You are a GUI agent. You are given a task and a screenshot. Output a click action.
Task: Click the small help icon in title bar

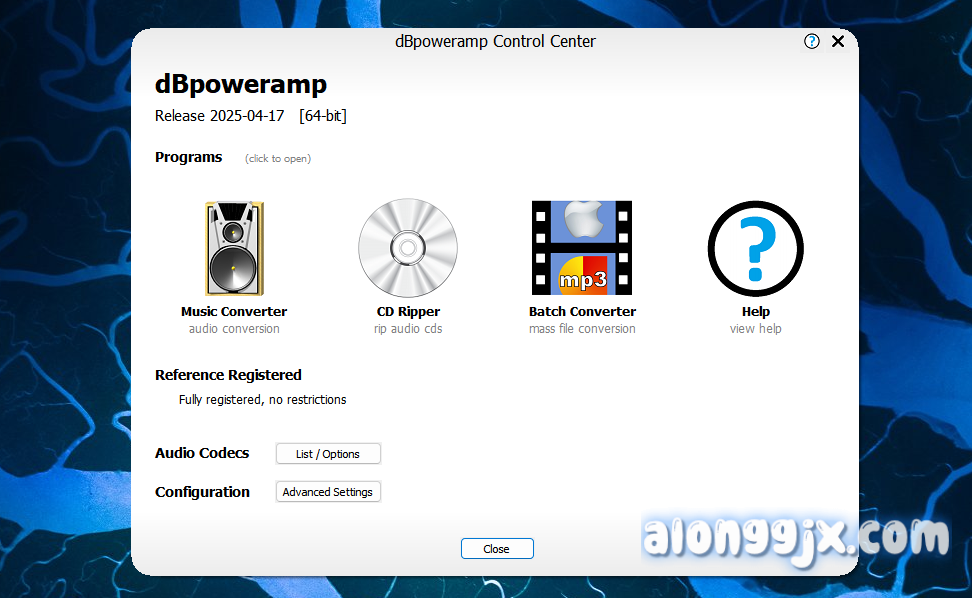(x=812, y=41)
